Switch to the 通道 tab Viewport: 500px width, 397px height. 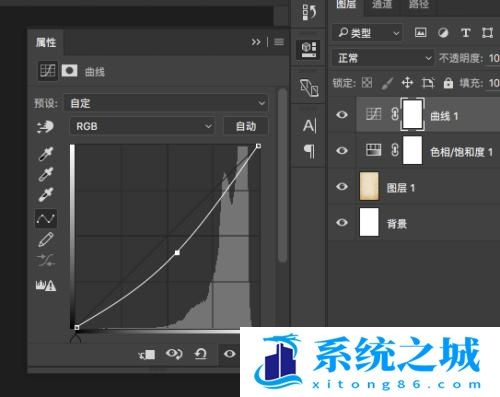382,5
